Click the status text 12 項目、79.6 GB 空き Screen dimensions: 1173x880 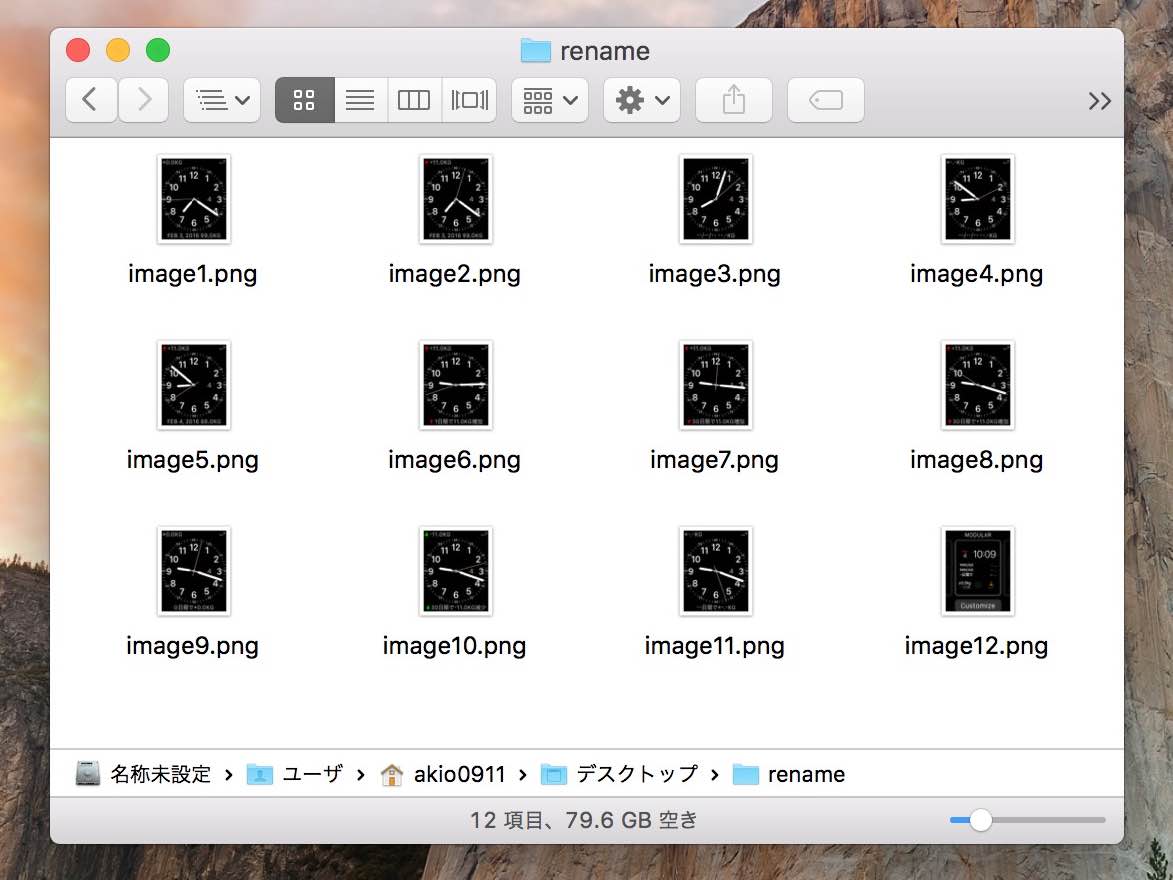click(x=584, y=820)
